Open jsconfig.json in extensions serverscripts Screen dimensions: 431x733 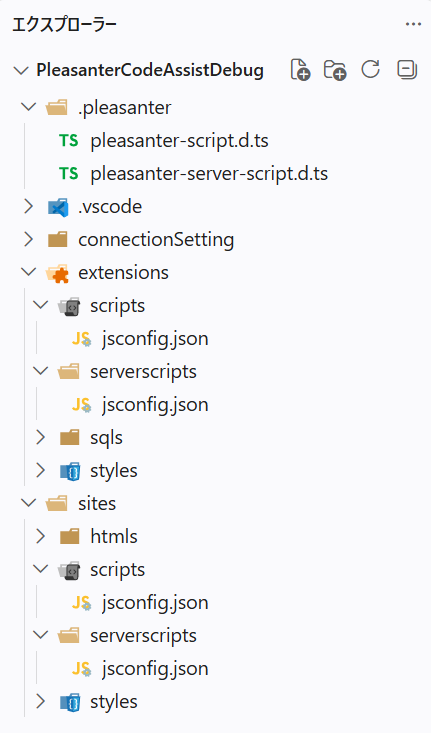coord(155,405)
